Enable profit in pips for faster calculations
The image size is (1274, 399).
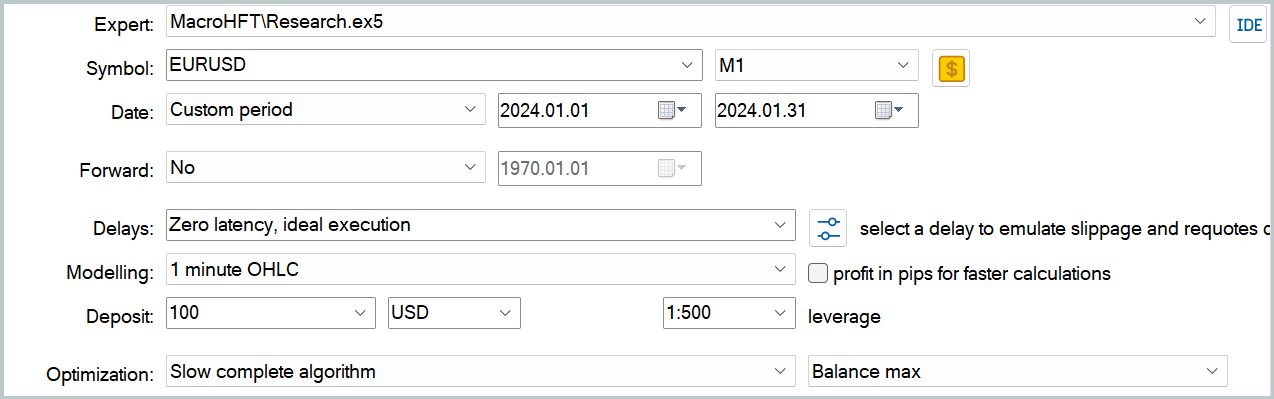click(818, 273)
